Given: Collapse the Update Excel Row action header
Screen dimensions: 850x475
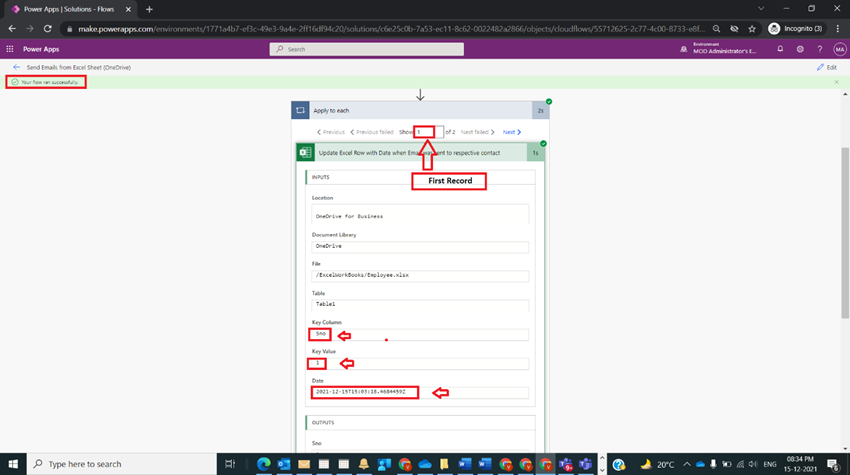Looking at the screenshot, I should pos(420,152).
